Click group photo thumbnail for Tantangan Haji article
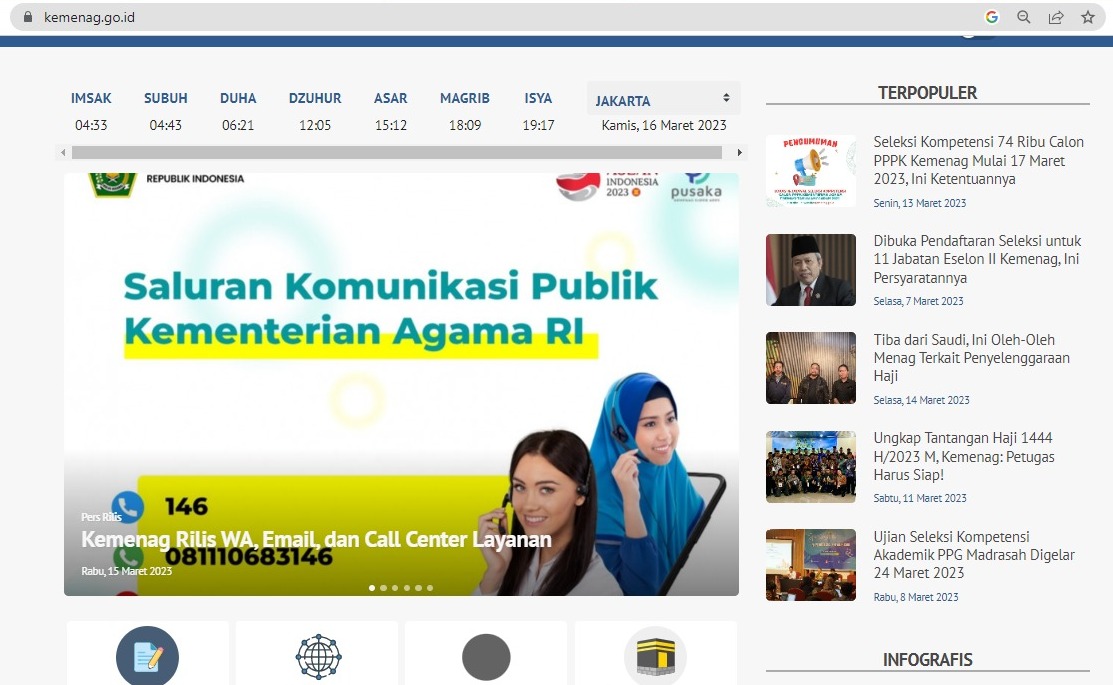This screenshot has height=685, width=1113. click(811, 466)
